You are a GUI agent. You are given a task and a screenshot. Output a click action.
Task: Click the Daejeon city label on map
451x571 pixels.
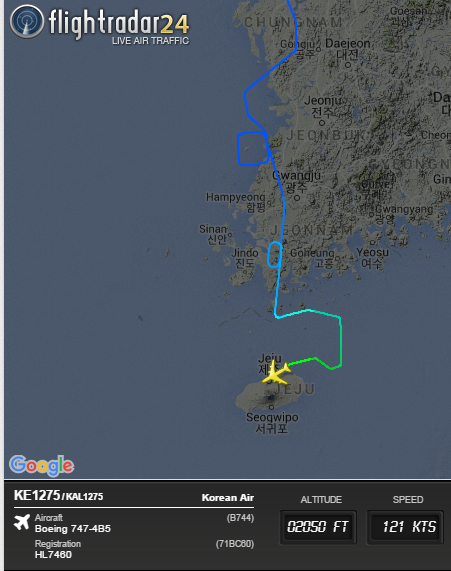pos(348,44)
